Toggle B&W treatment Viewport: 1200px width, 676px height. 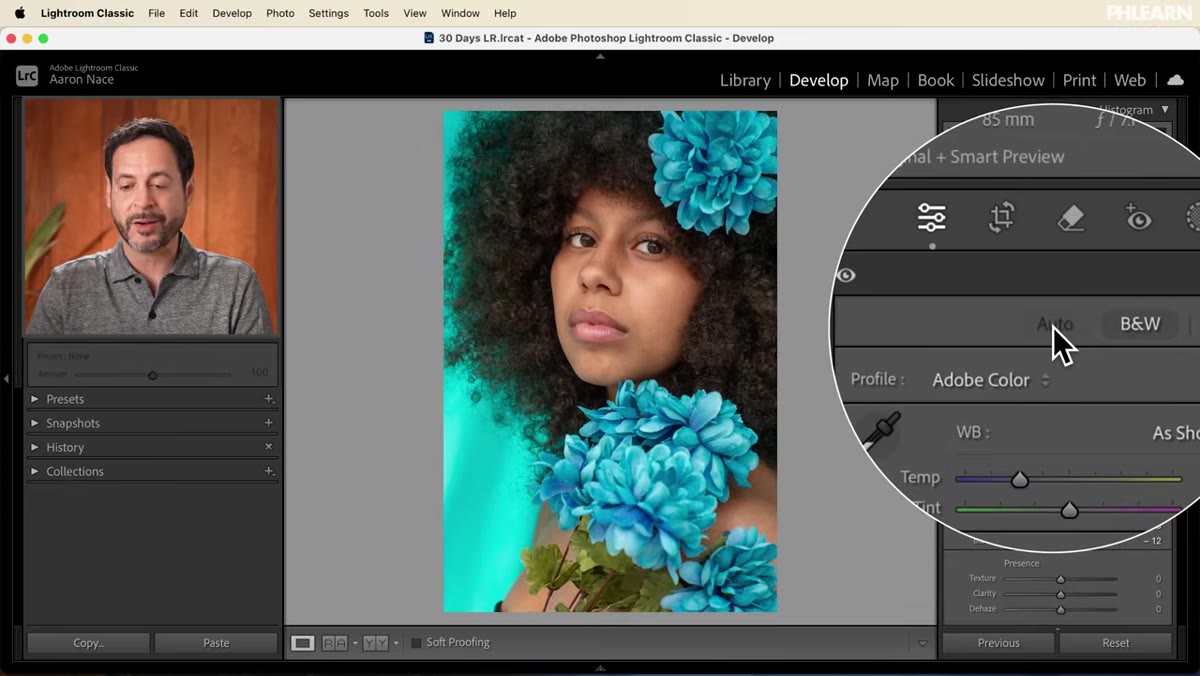[x=1139, y=324]
